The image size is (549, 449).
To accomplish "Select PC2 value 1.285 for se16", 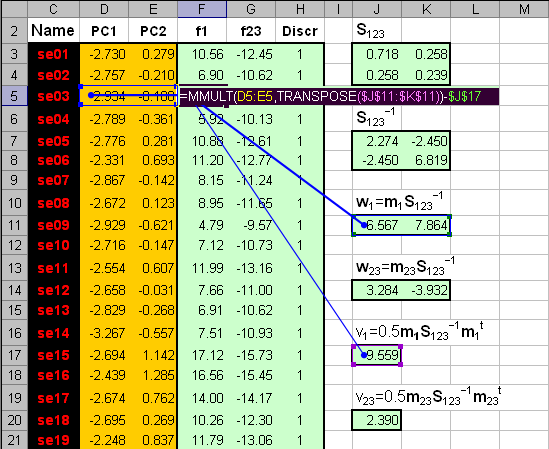I will pos(153,375).
